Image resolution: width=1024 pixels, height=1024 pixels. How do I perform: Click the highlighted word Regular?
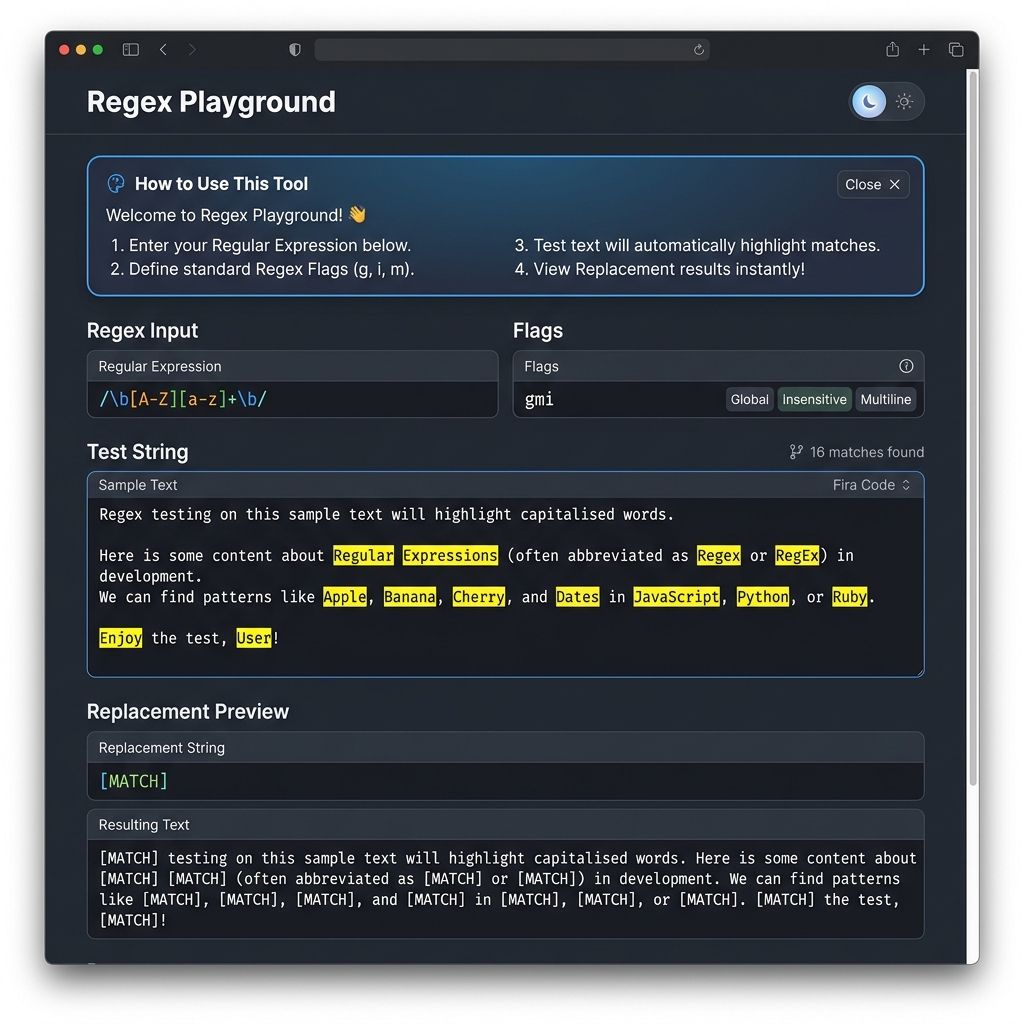tap(363, 556)
